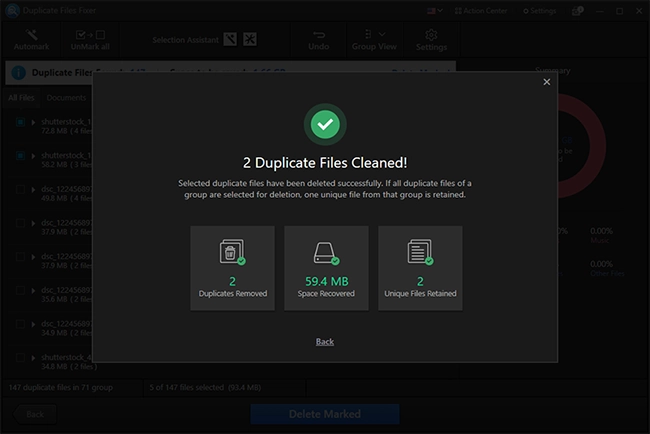Expand the 35.6 MB dsc group
The width and height of the screenshot is (650, 434).
pyautogui.click(x=33, y=291)
